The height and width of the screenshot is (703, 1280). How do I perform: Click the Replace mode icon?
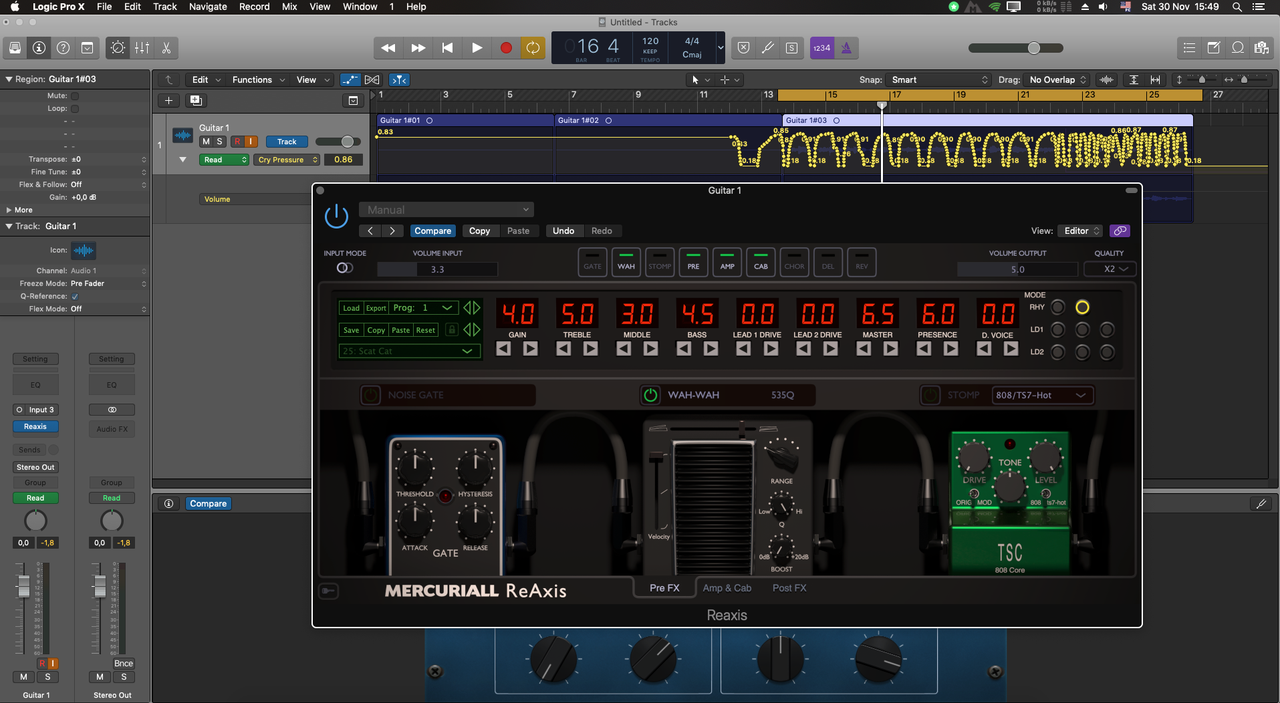pos(743,47)
